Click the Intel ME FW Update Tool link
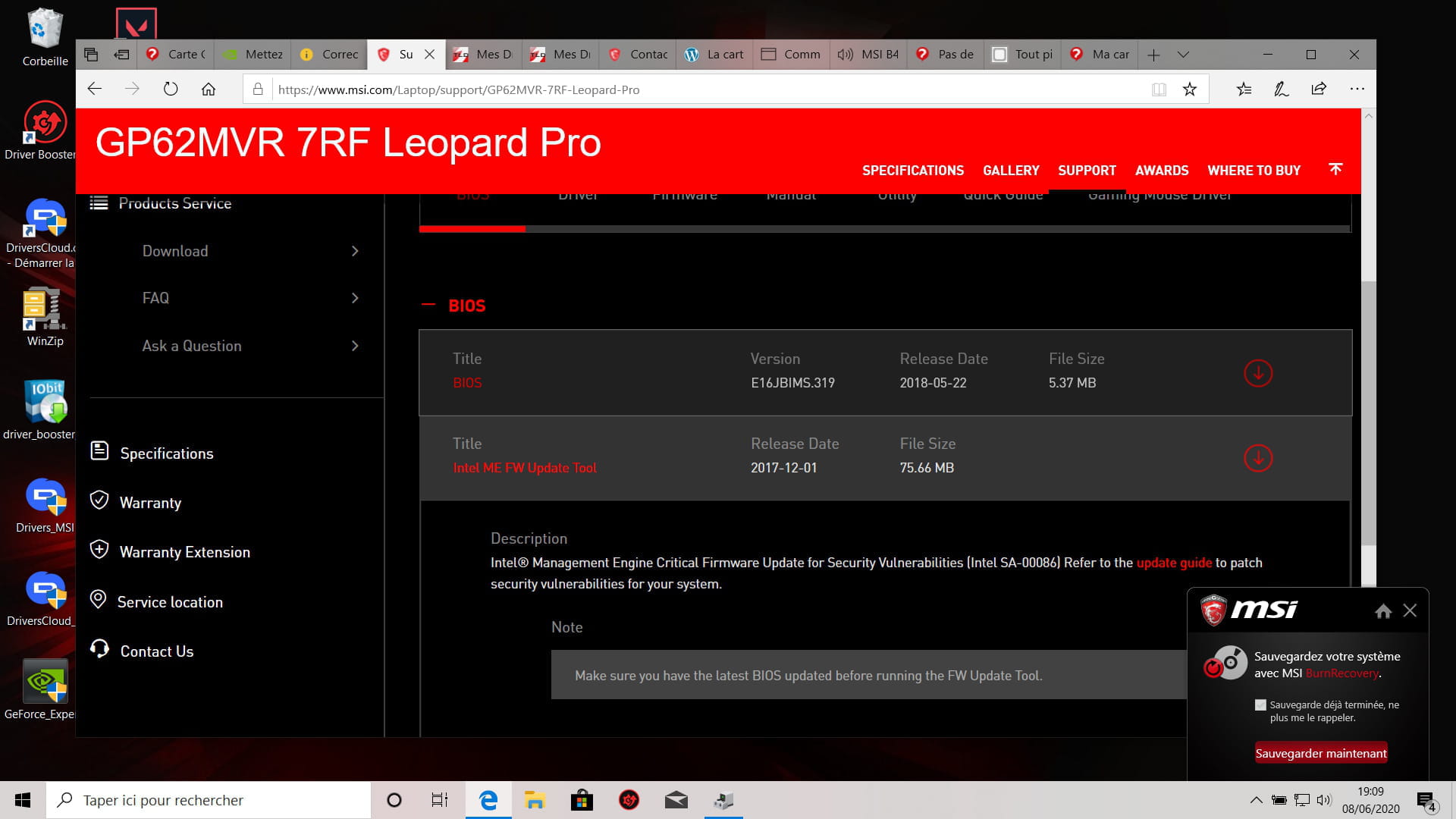The image size is (1456, 819). (525, 468)
